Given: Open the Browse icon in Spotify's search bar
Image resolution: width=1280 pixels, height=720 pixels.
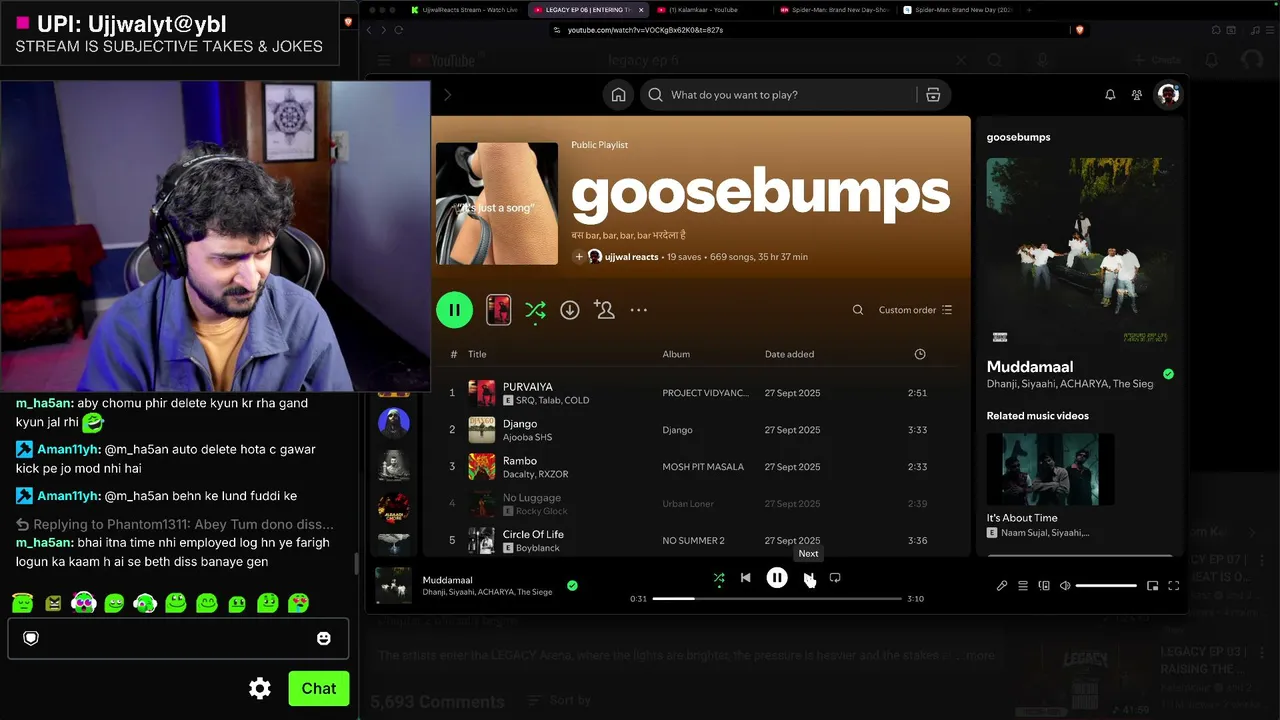Looking at the screenshot, I should click(x=933, y=95).
